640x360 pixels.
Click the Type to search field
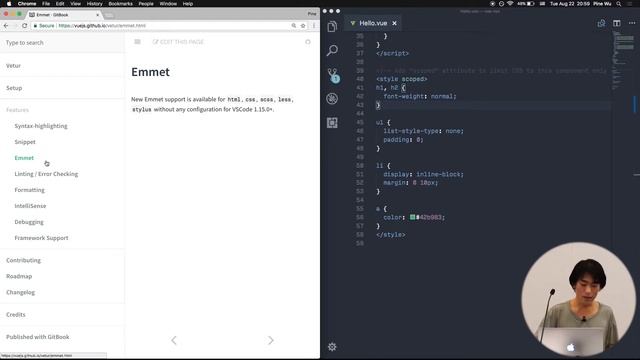[x=62, y=42]
